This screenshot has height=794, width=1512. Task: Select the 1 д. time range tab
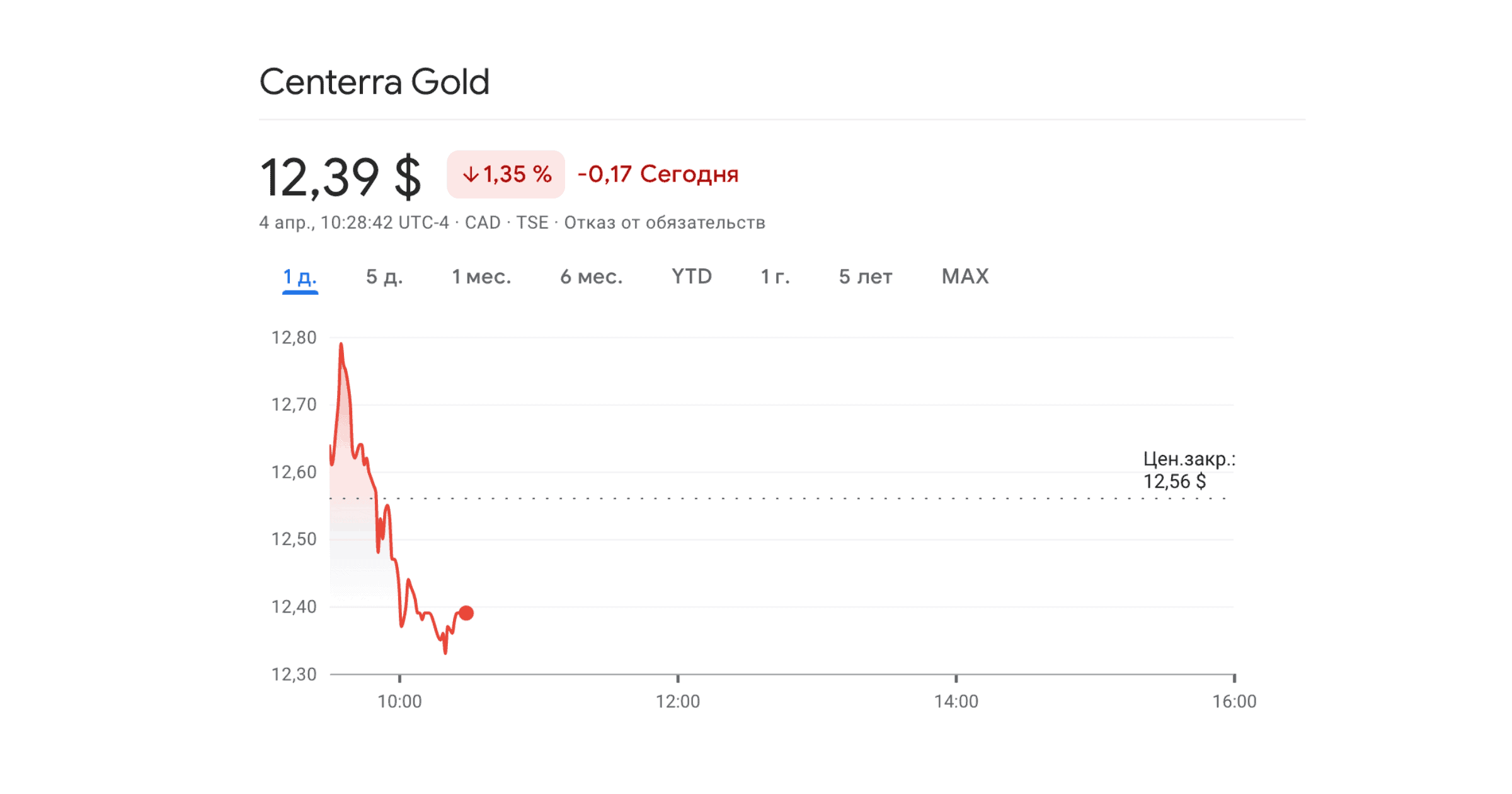pos(300,277)
